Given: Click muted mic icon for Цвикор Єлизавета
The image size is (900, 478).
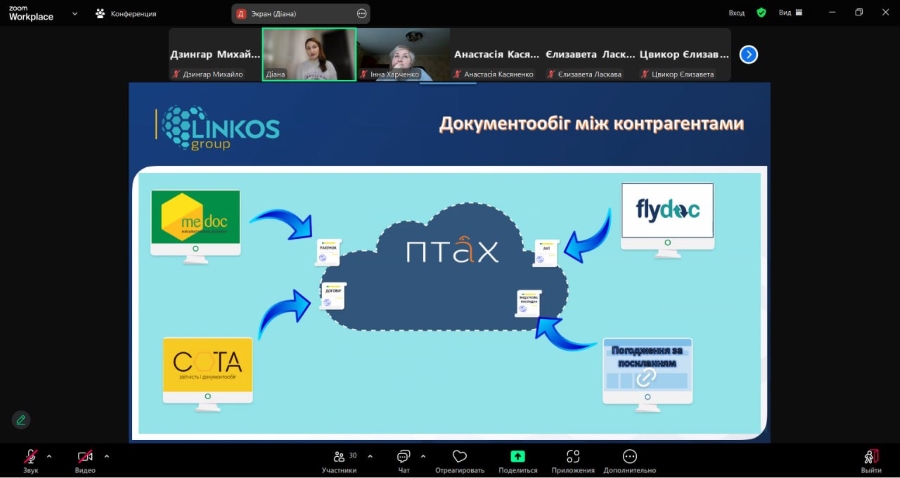Looking at the screenshot, I should [x=645, y=74].
